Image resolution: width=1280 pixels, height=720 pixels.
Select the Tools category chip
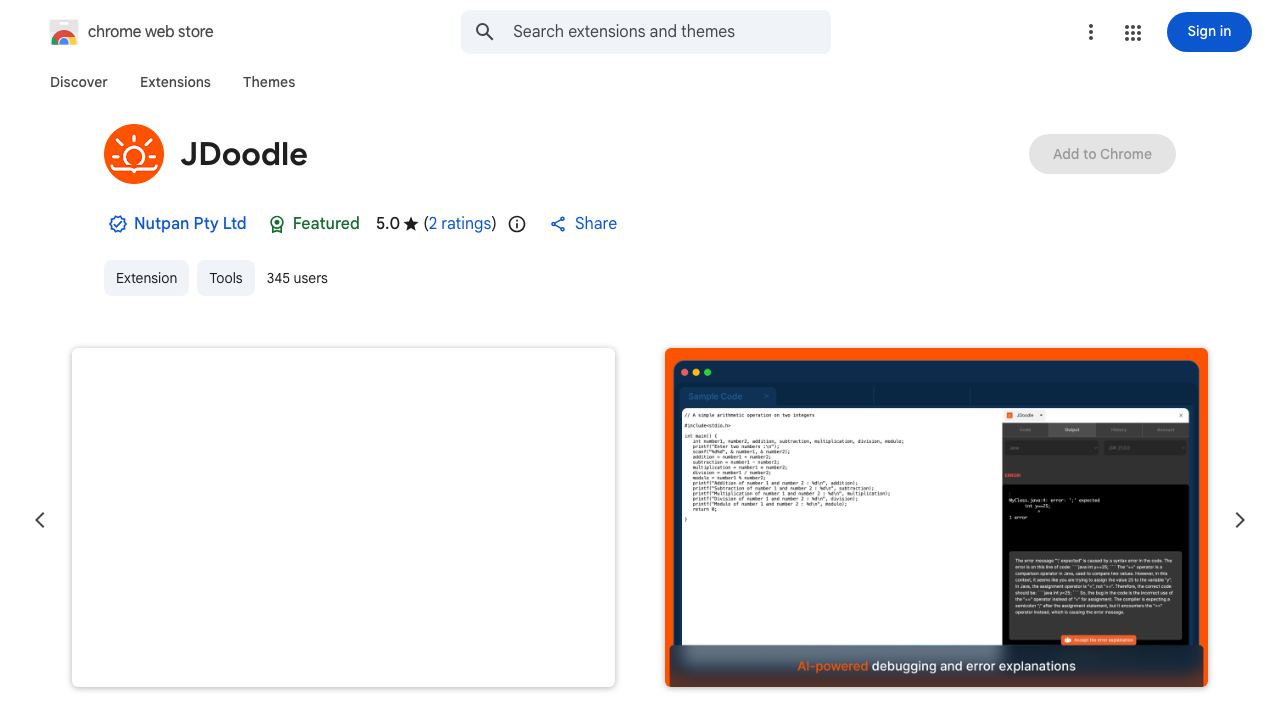point(226,278)
